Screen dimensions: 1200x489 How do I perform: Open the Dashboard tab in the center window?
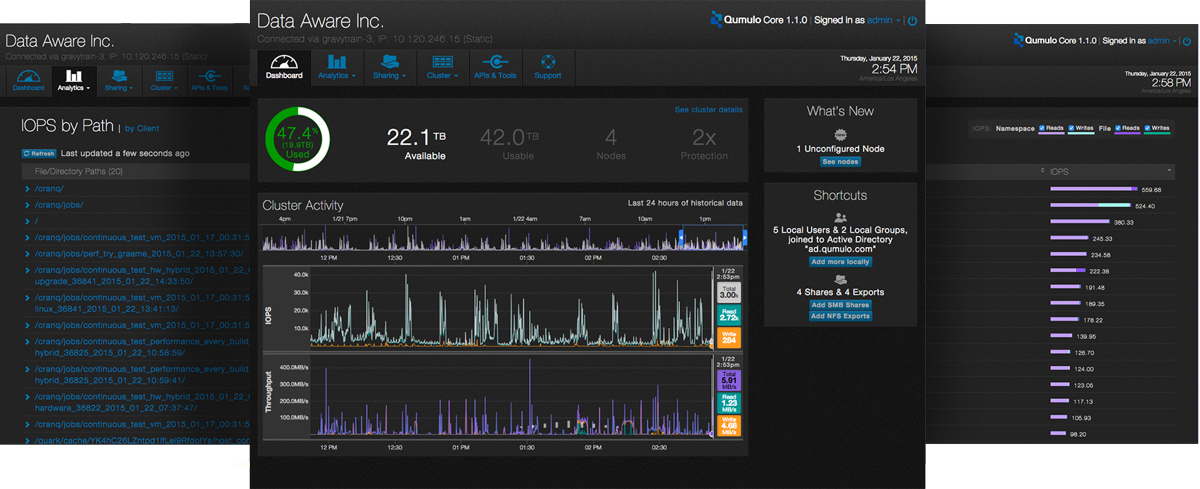pyautogui.click(x=284, y=66)
